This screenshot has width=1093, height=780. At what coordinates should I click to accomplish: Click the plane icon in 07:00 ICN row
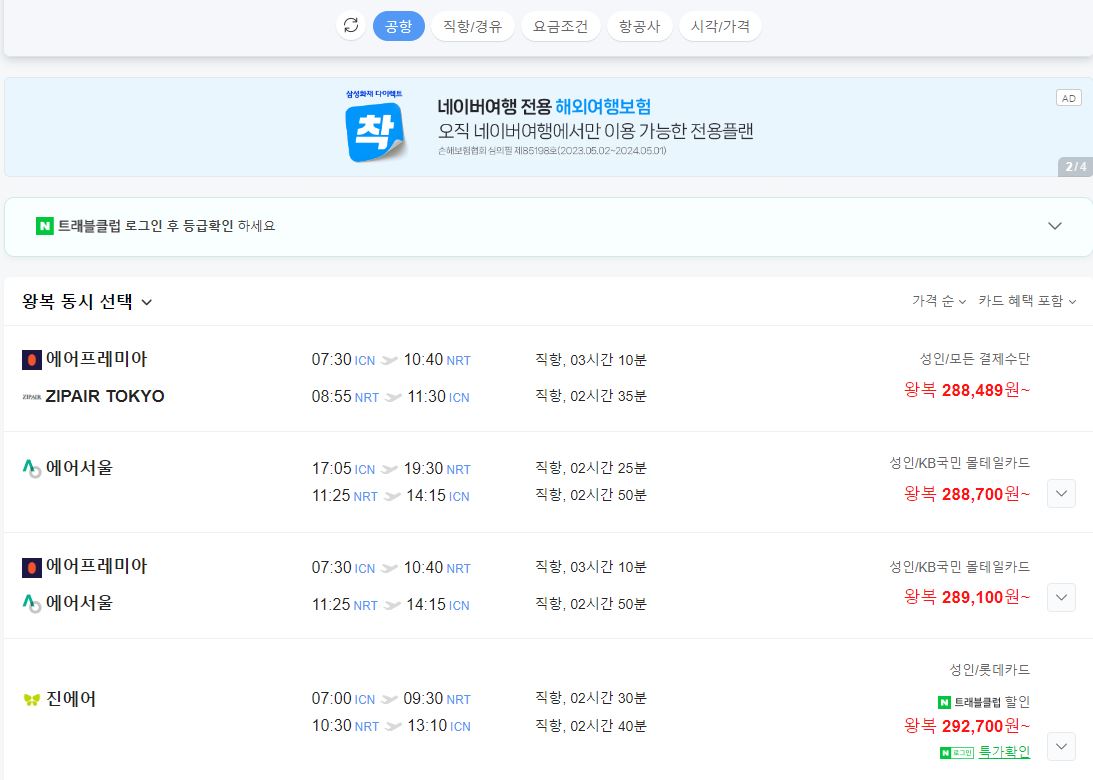390,699
